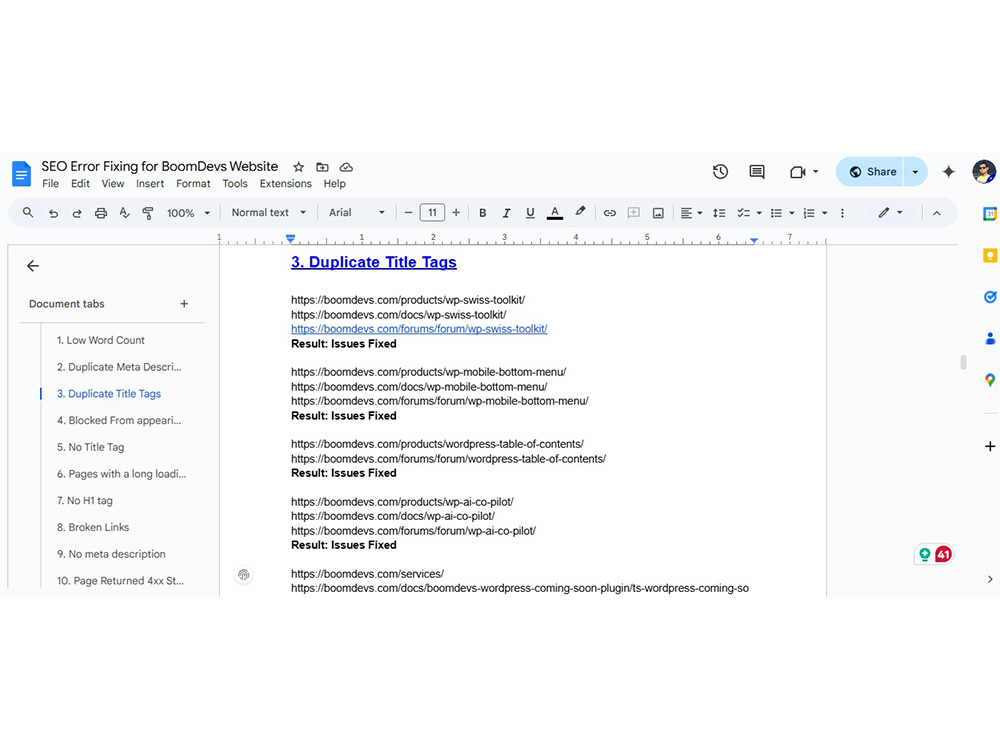Click the font size field showing 11
The height and width of the screenshot is (750, 1000).
tap(432, 213)
